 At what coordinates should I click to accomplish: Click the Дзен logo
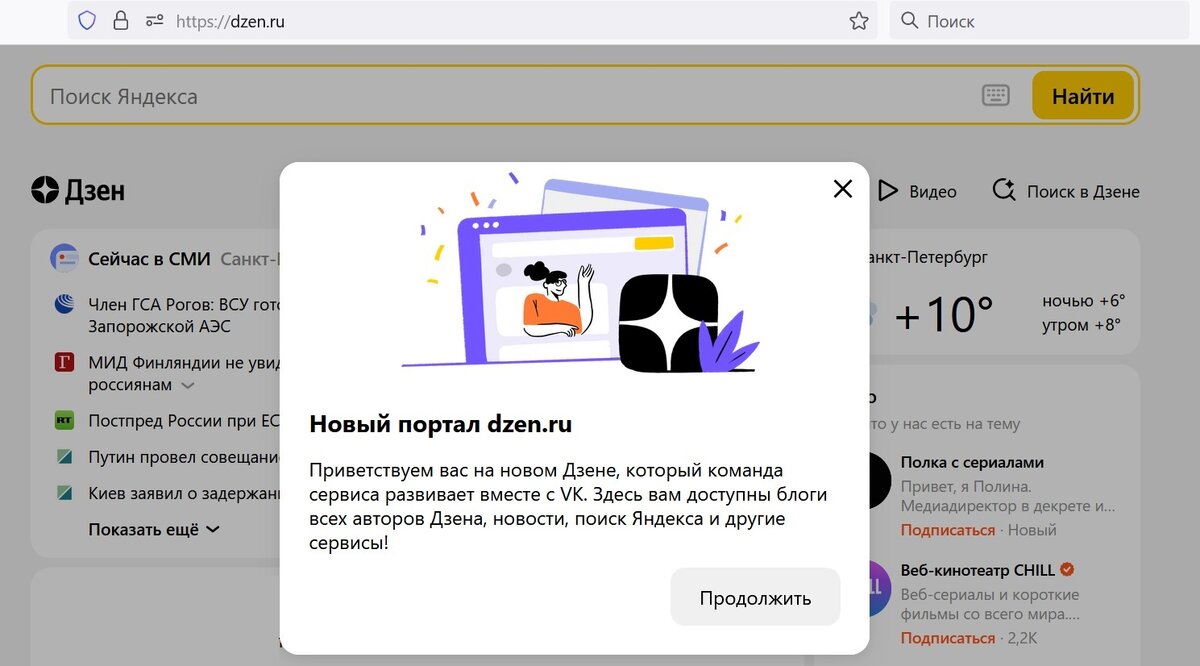coord(77,190)
